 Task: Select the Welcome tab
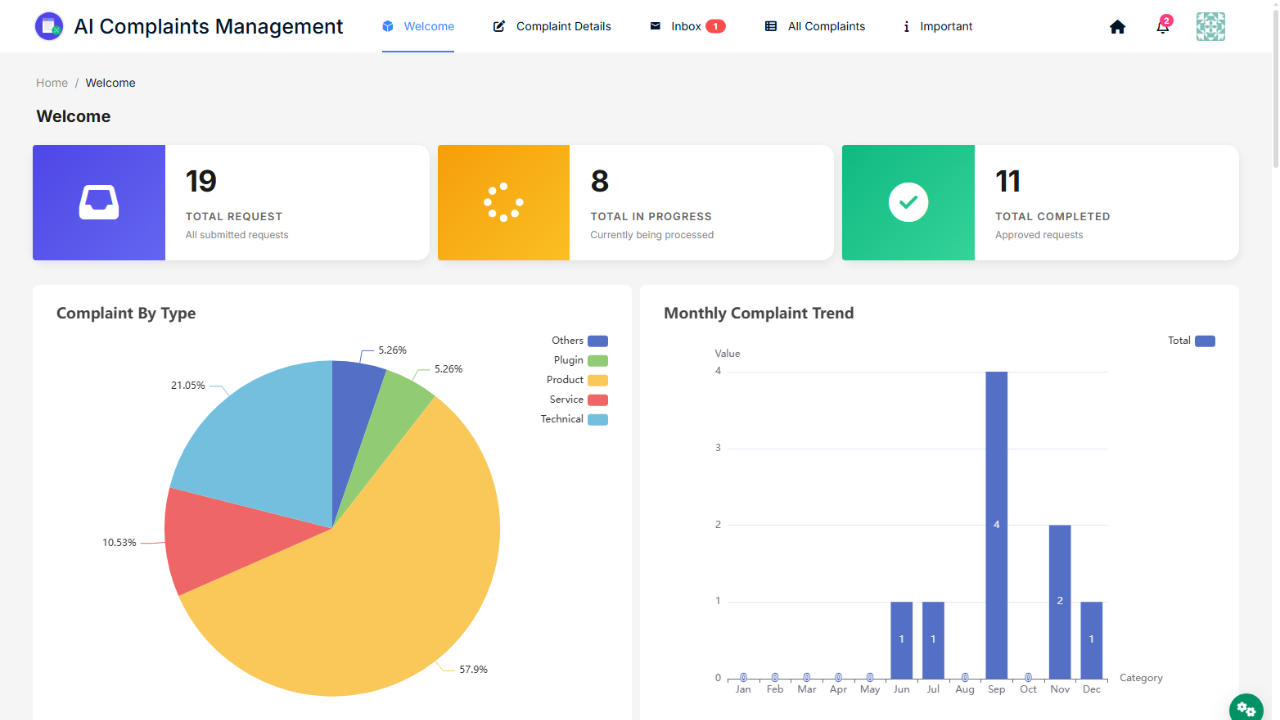point(418,27)
